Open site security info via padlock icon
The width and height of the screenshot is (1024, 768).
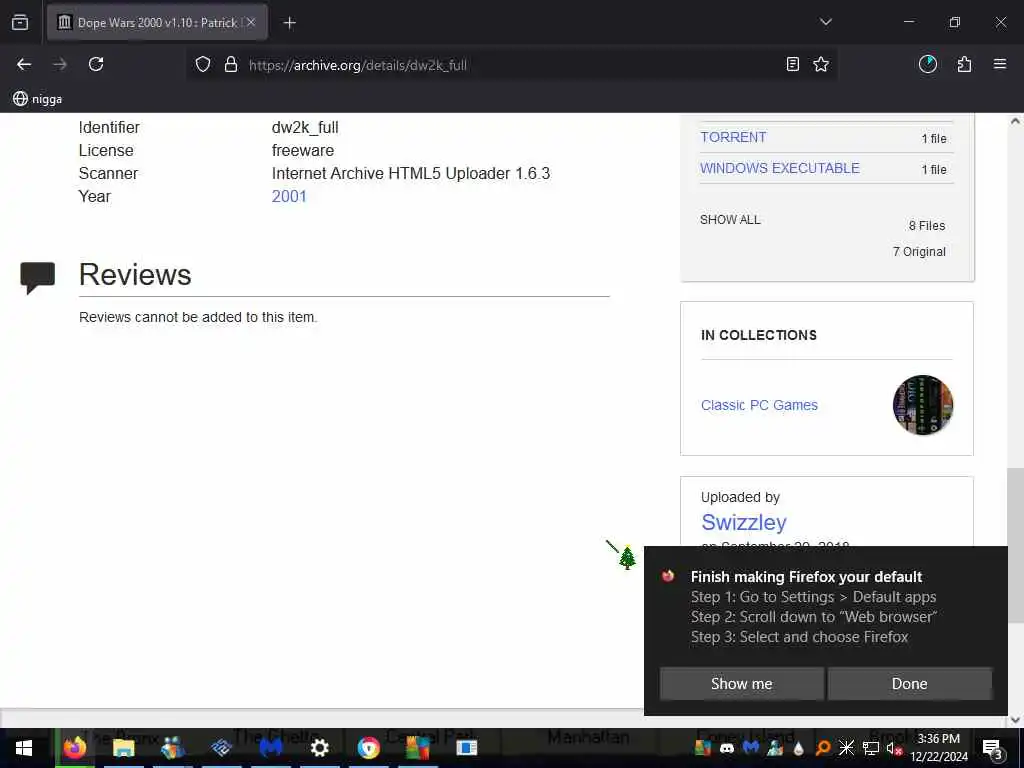click(231, 64)
